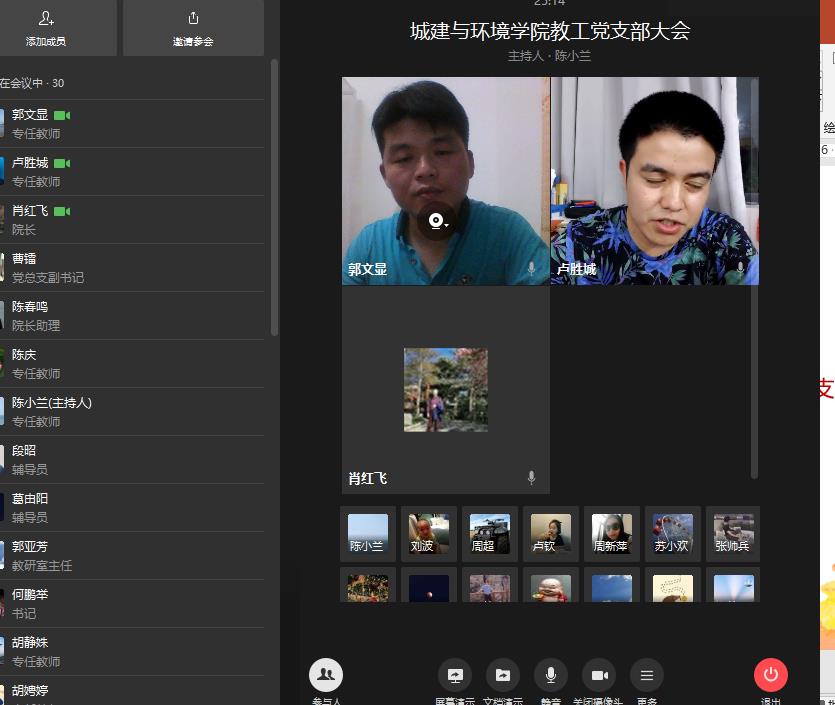Select 段昭 in the member list
This screenshot has width=835, height=705.
pos(132,460)
